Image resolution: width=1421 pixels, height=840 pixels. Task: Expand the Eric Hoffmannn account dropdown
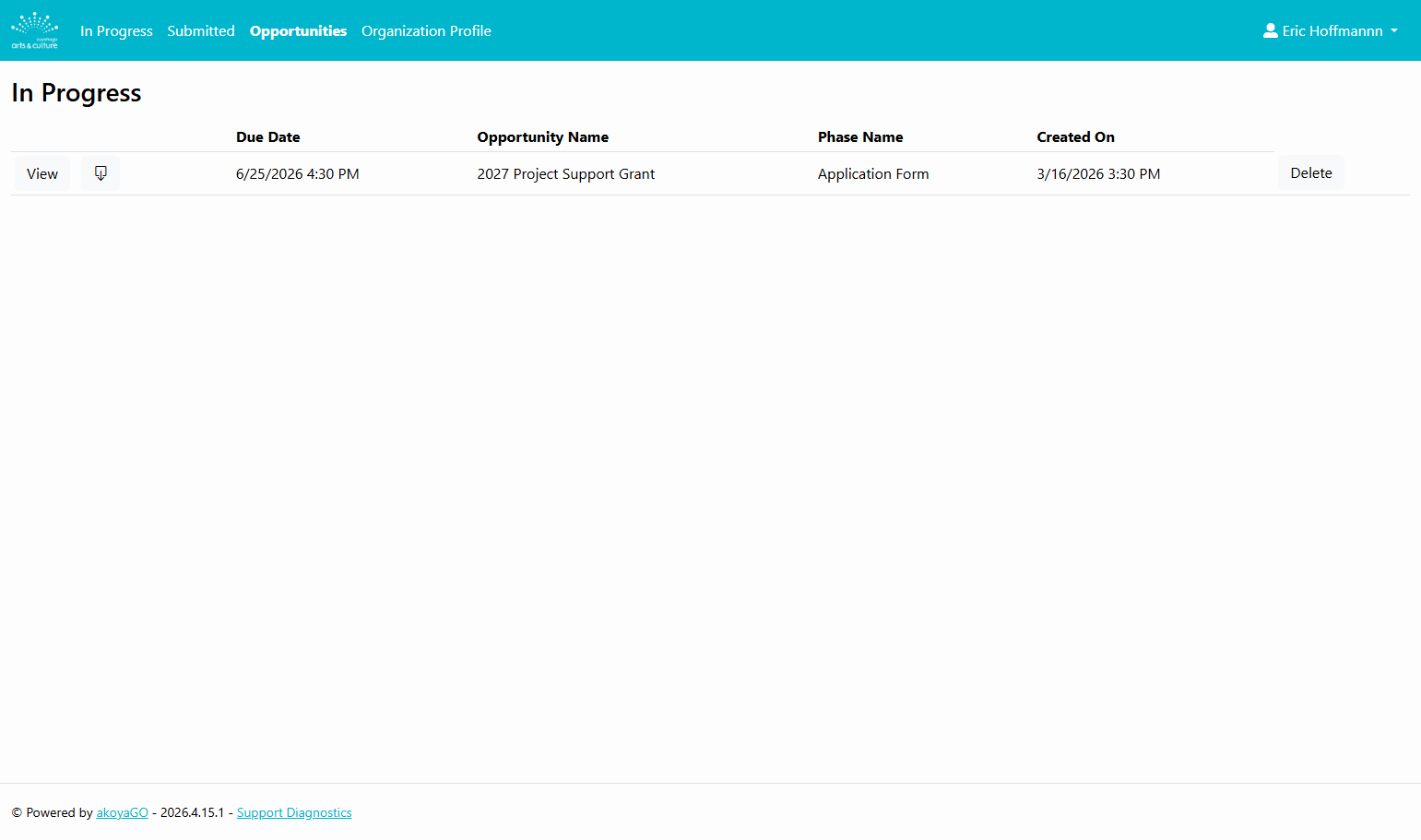(x=1331, y=30)
